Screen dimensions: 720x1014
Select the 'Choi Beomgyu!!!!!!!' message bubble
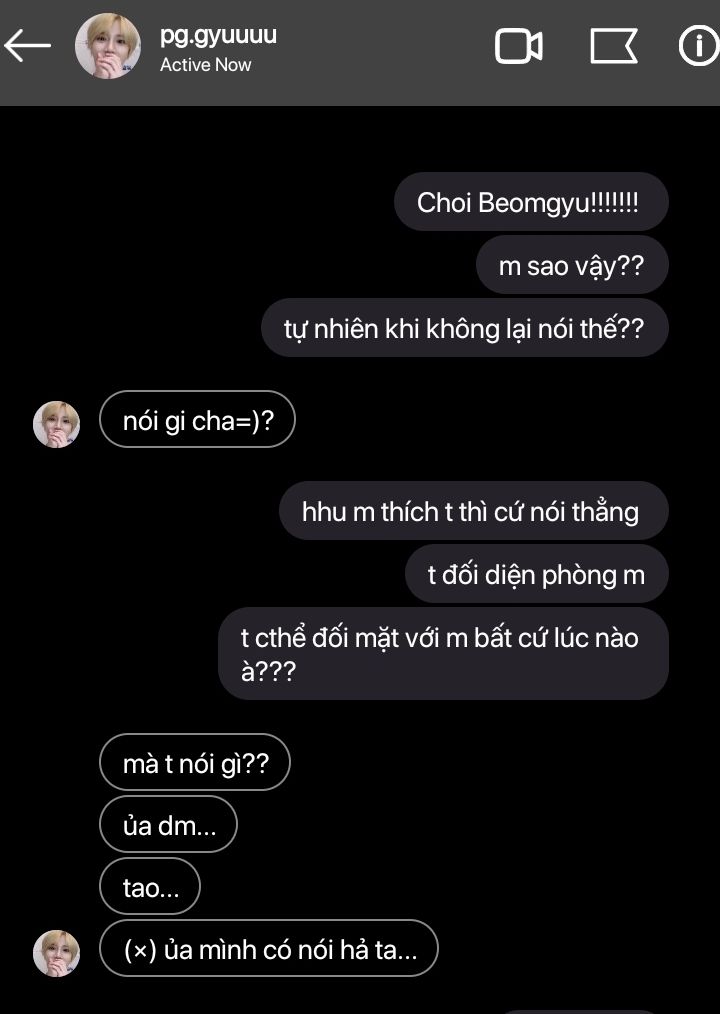tap(531, 202)
